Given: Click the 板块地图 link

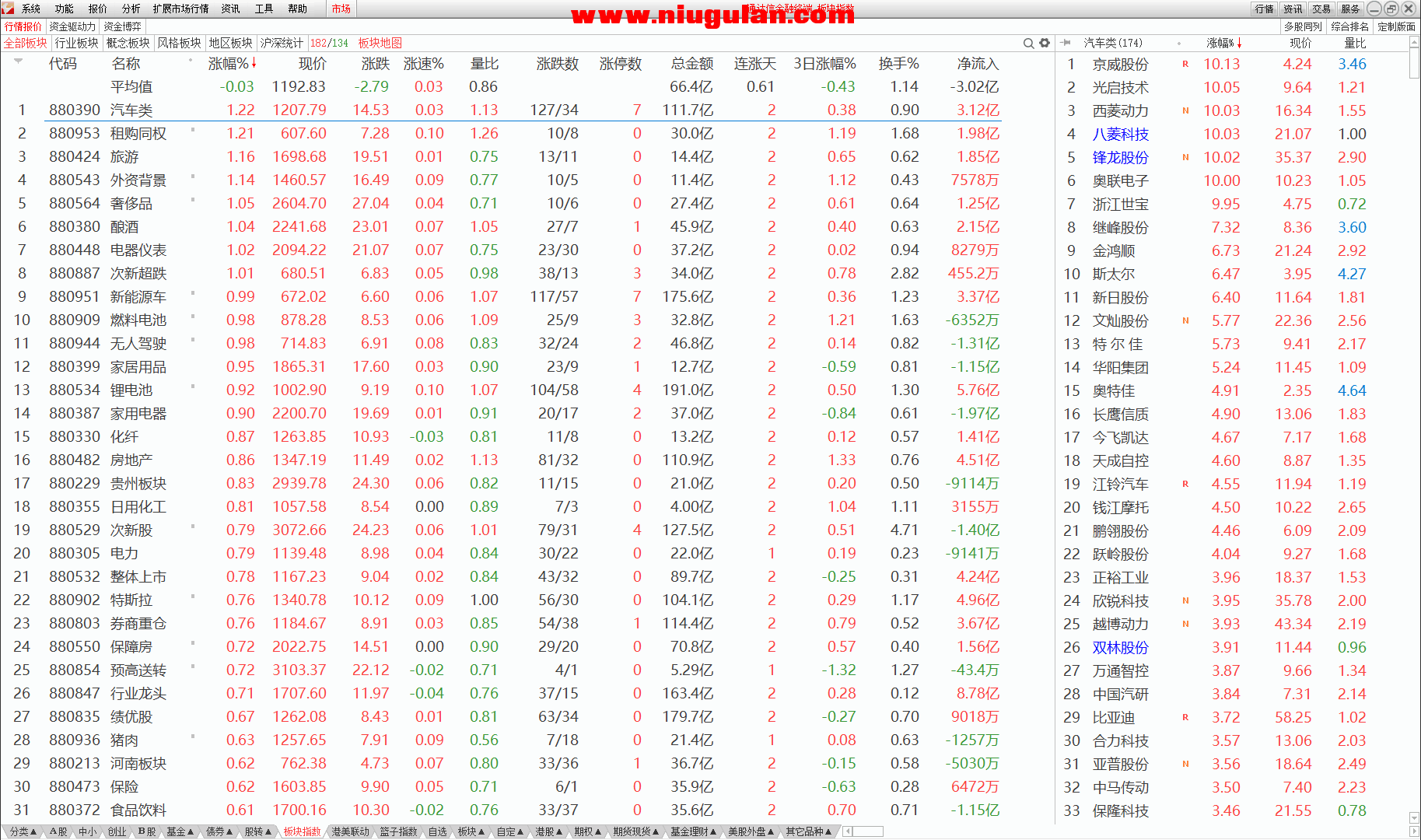Looking at the screenshot, I should (x=380, y=43).
